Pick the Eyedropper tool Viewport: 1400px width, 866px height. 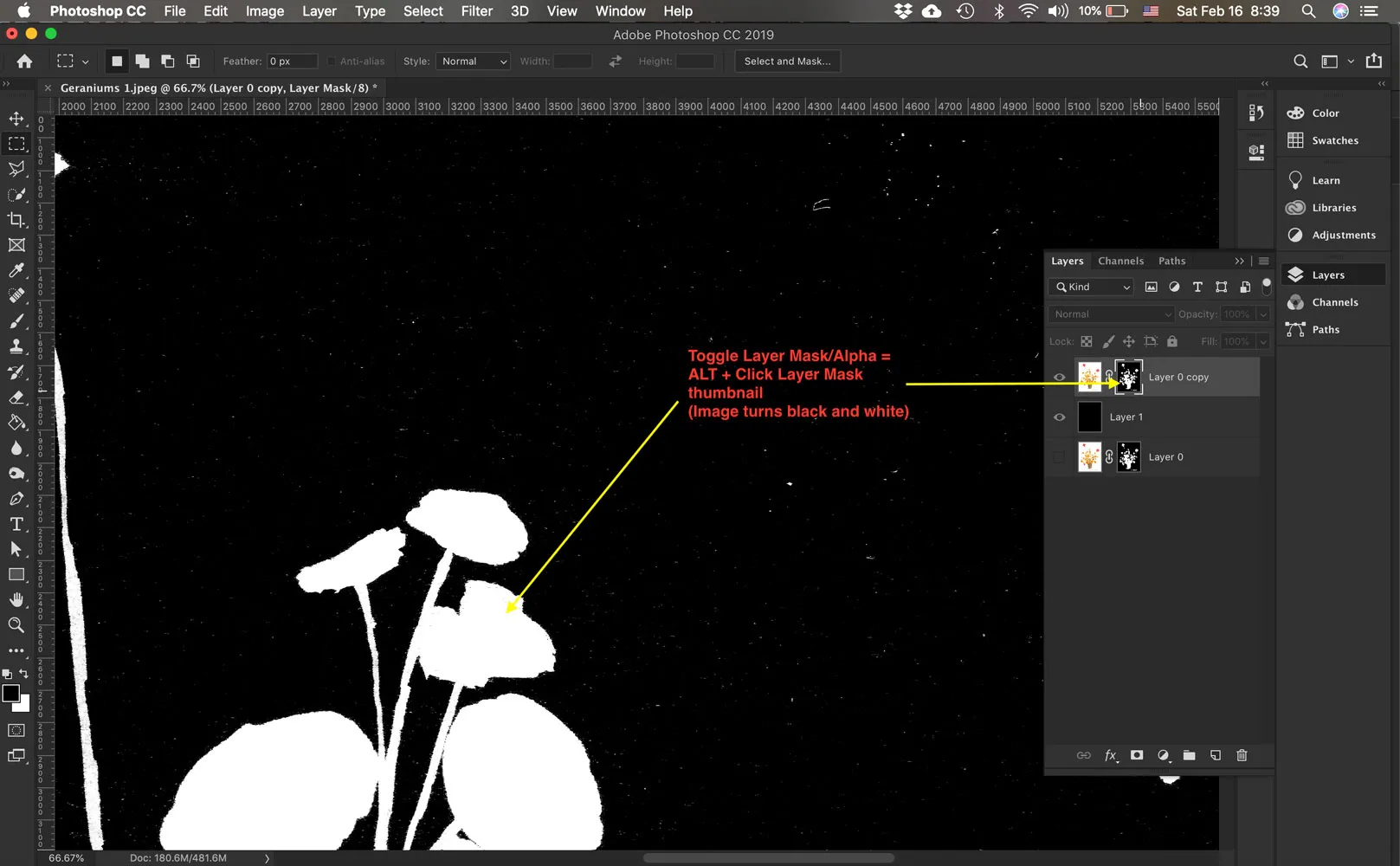tap(16, 270)
